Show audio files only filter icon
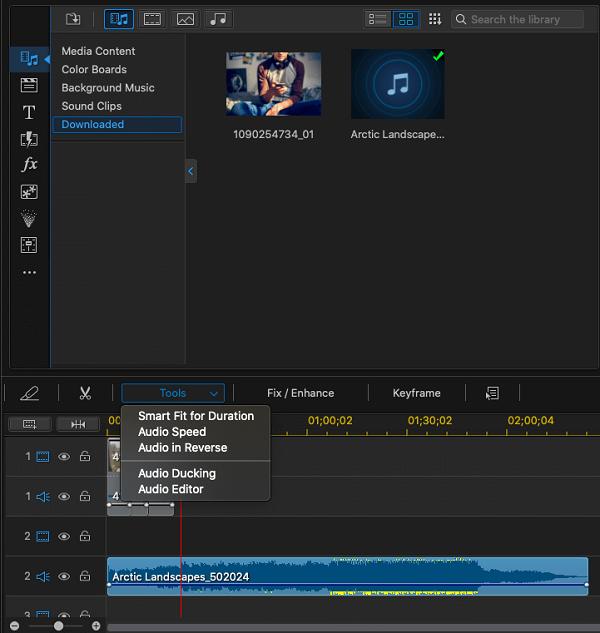Viewport: 600px width, 633px height. pyautogui.click(x=218, y=19)
